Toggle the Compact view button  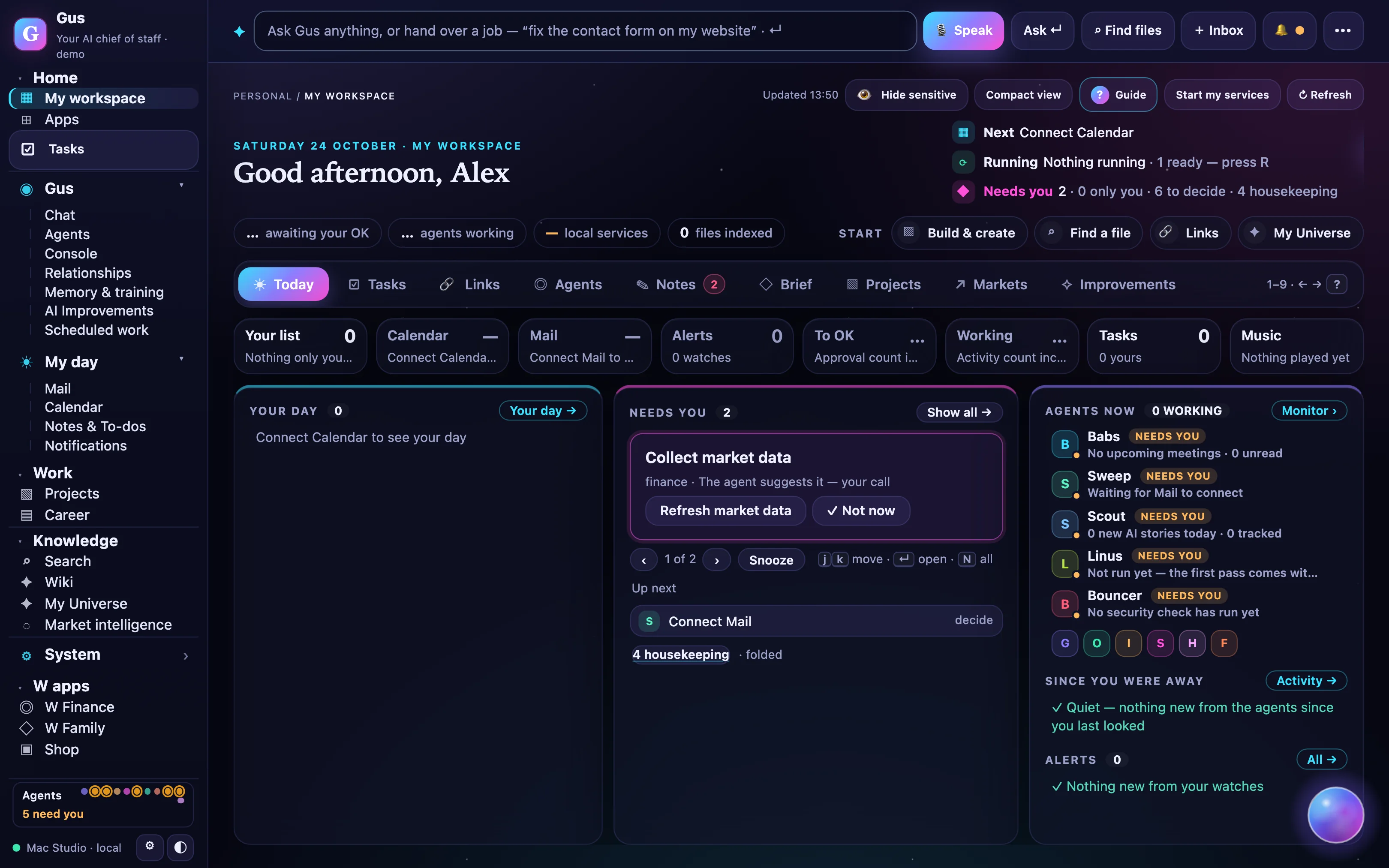[1023, 95]
